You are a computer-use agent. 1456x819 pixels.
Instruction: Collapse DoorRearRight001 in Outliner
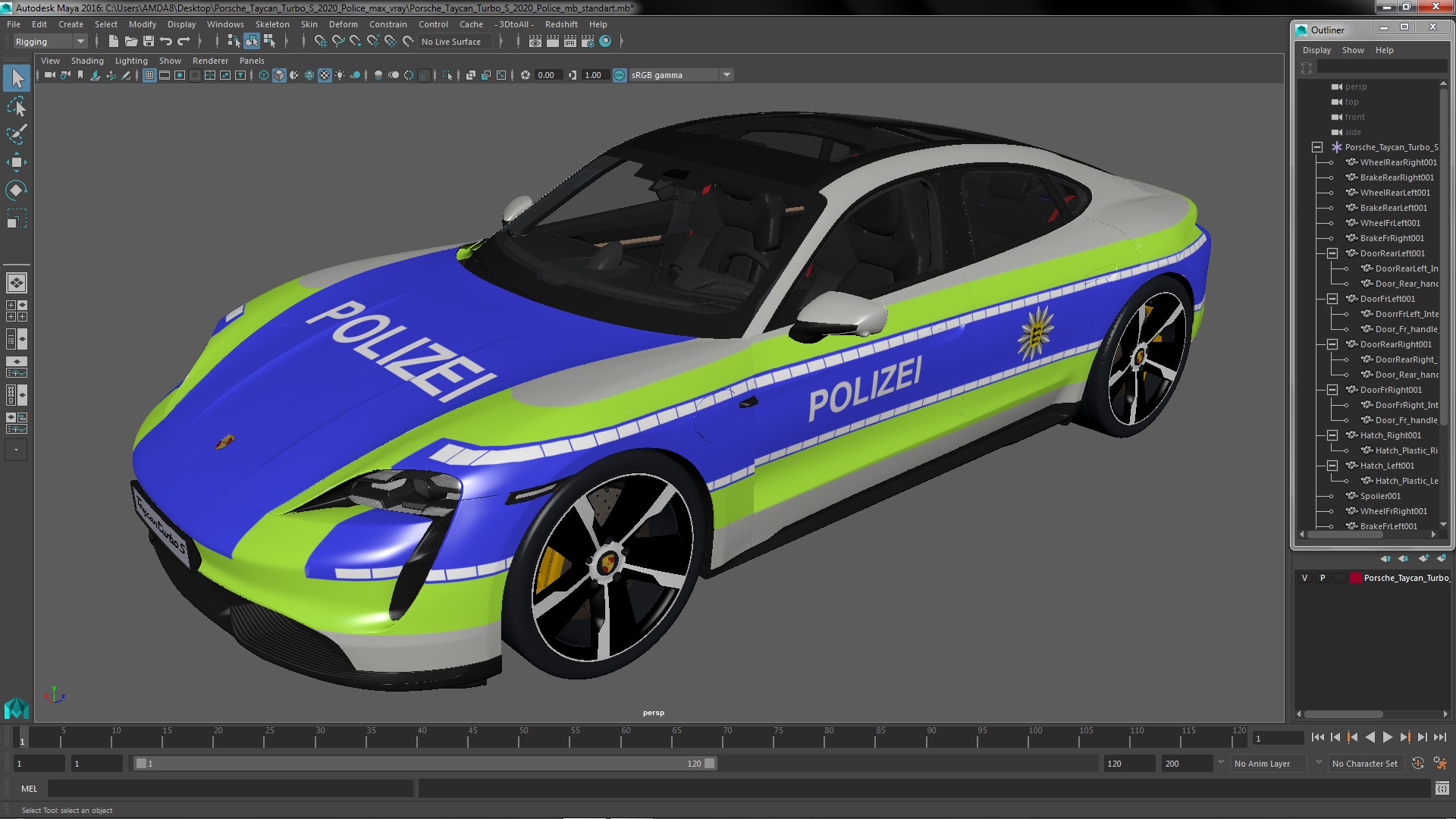tap(1332, 344)
